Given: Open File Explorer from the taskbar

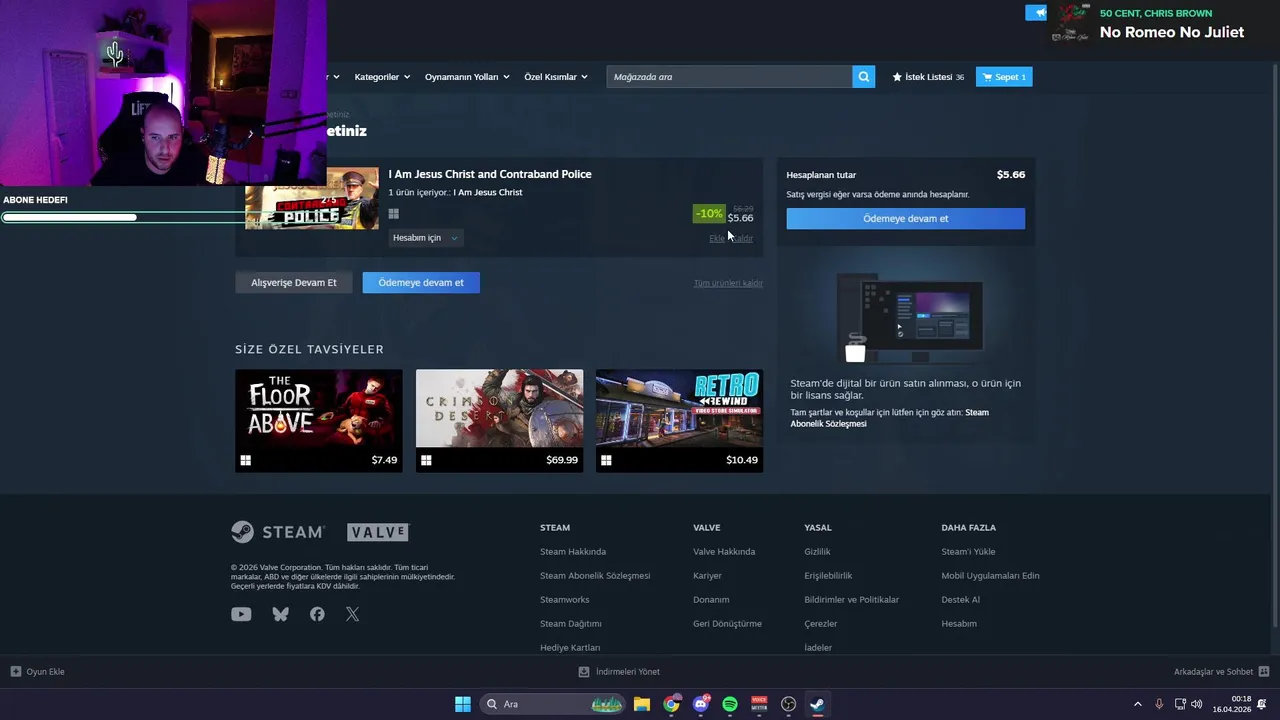Looking at the screenshot, I should (642, 704).
